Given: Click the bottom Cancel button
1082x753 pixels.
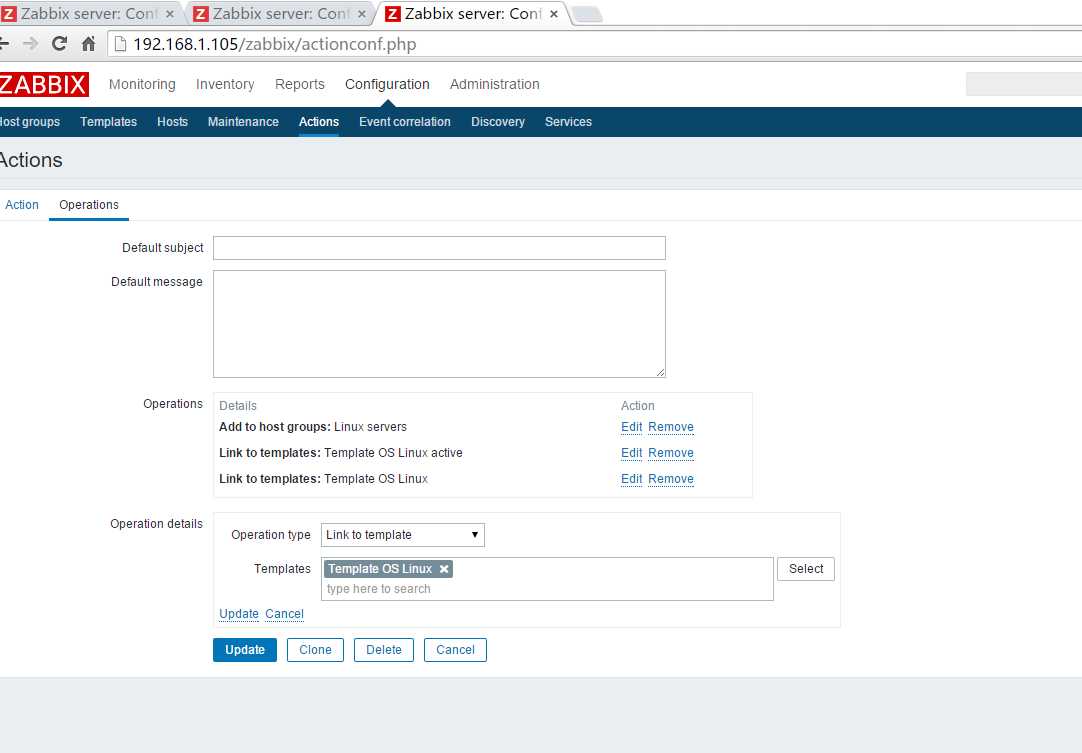Looking at the screenshot, I should 455,649.
